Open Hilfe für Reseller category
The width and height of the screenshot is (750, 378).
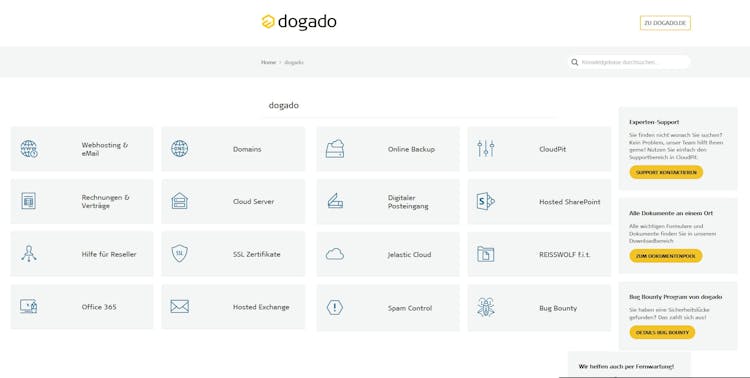point(82,254)
